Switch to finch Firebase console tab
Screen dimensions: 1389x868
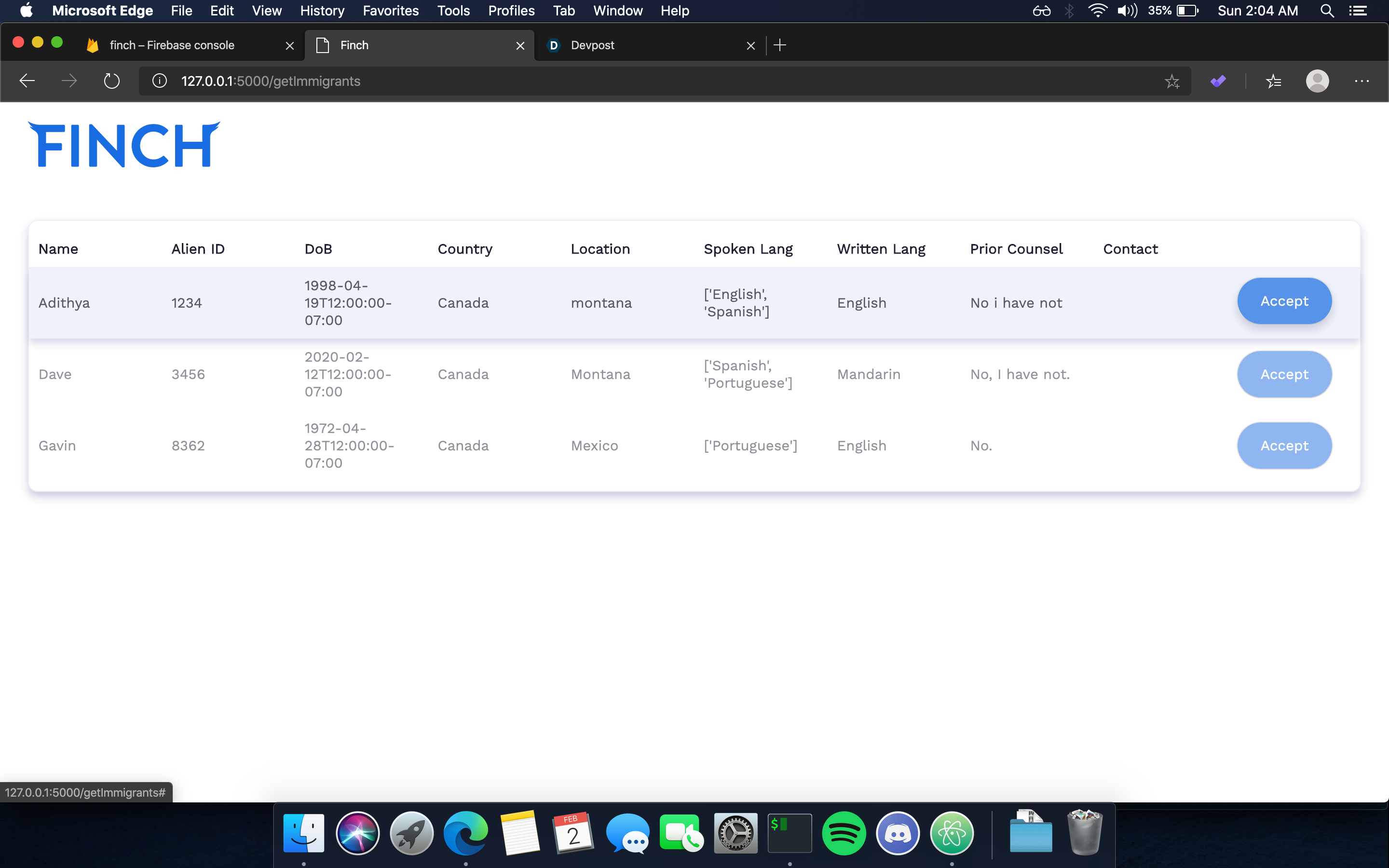(x=172, y=45)
